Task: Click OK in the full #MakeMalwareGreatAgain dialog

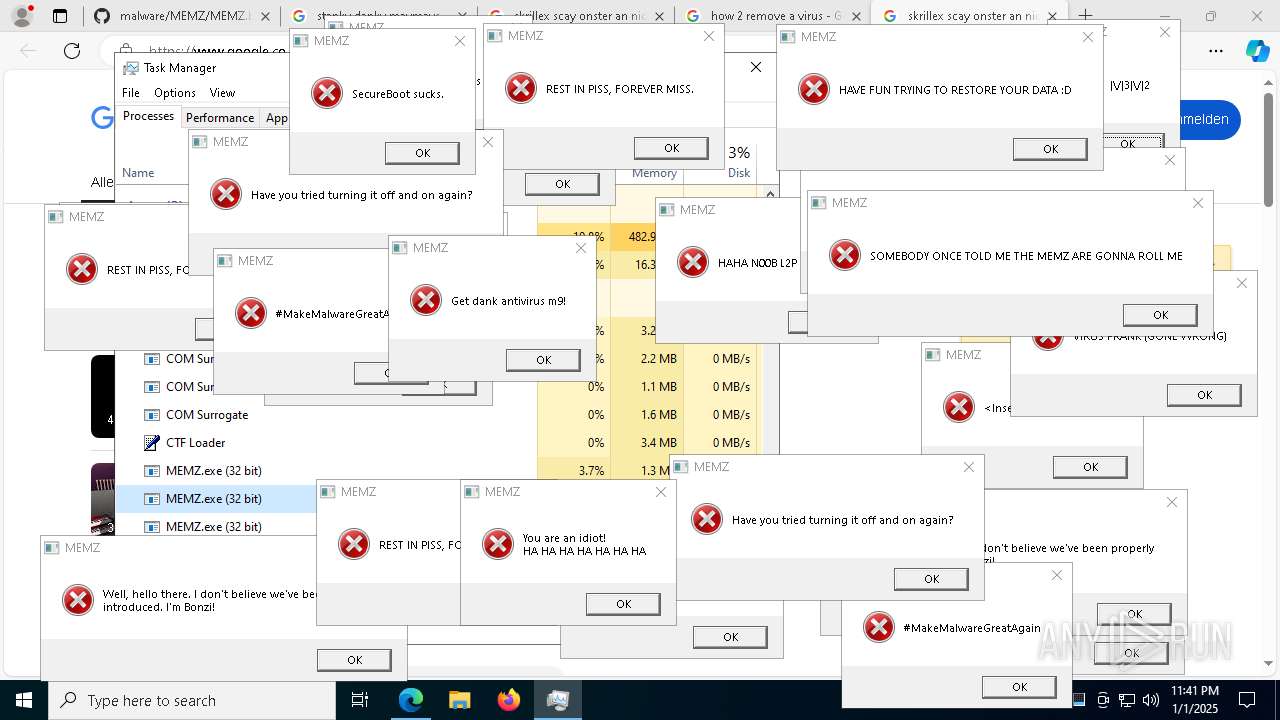Action: point(1019,687)
